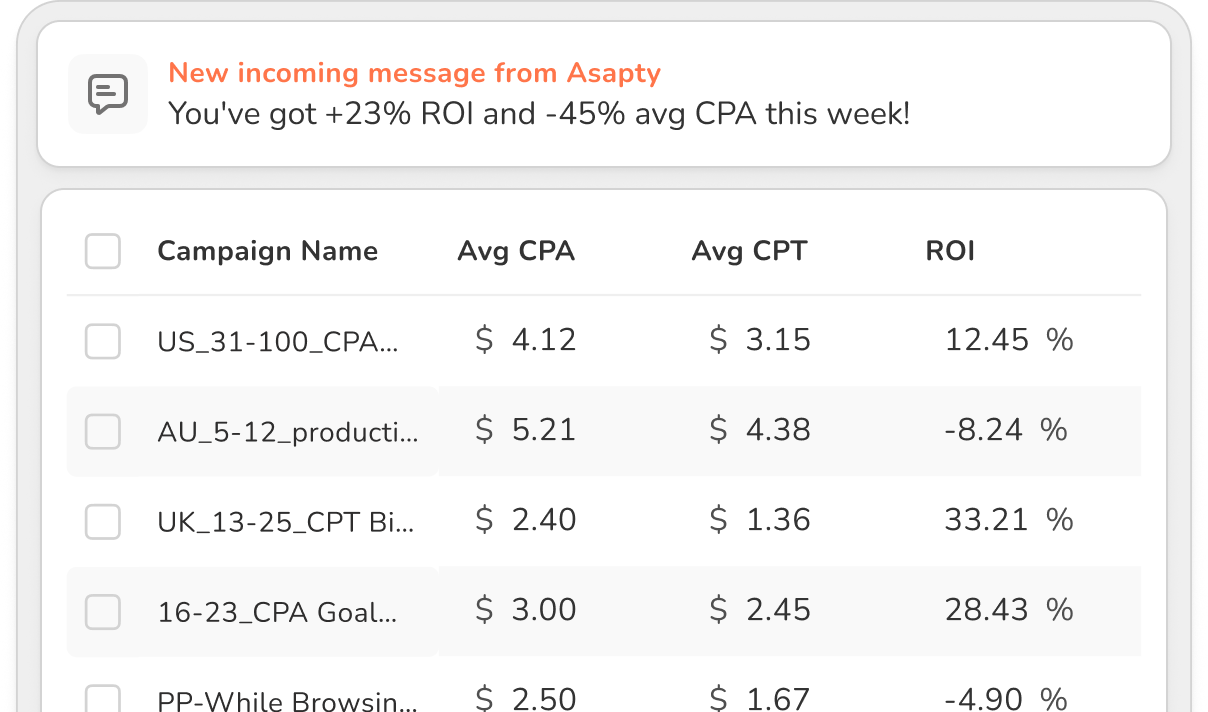Select the AU_5-12_producti campaign checkbox
1208x712 pixels.
[103, 431]
